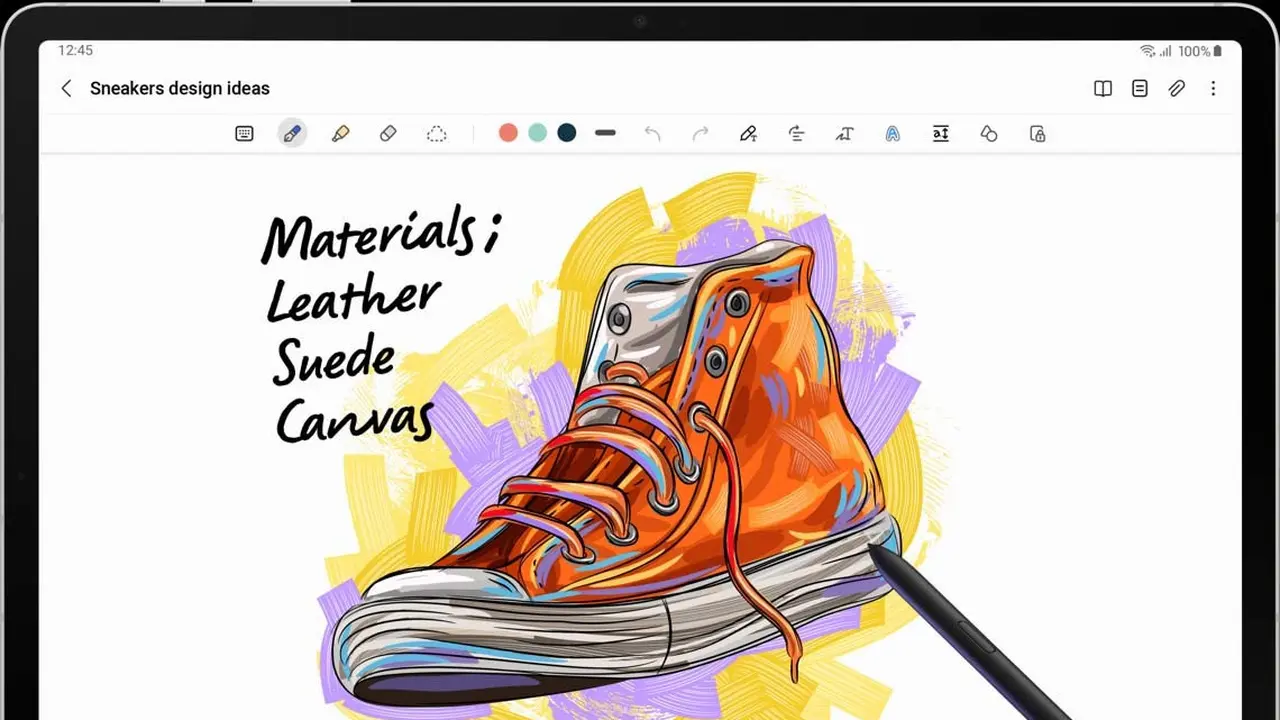Pick the dark navy pen color
Image resolution: width=1280 pixels, height=720 pixels.
click(x=567, y=133)
